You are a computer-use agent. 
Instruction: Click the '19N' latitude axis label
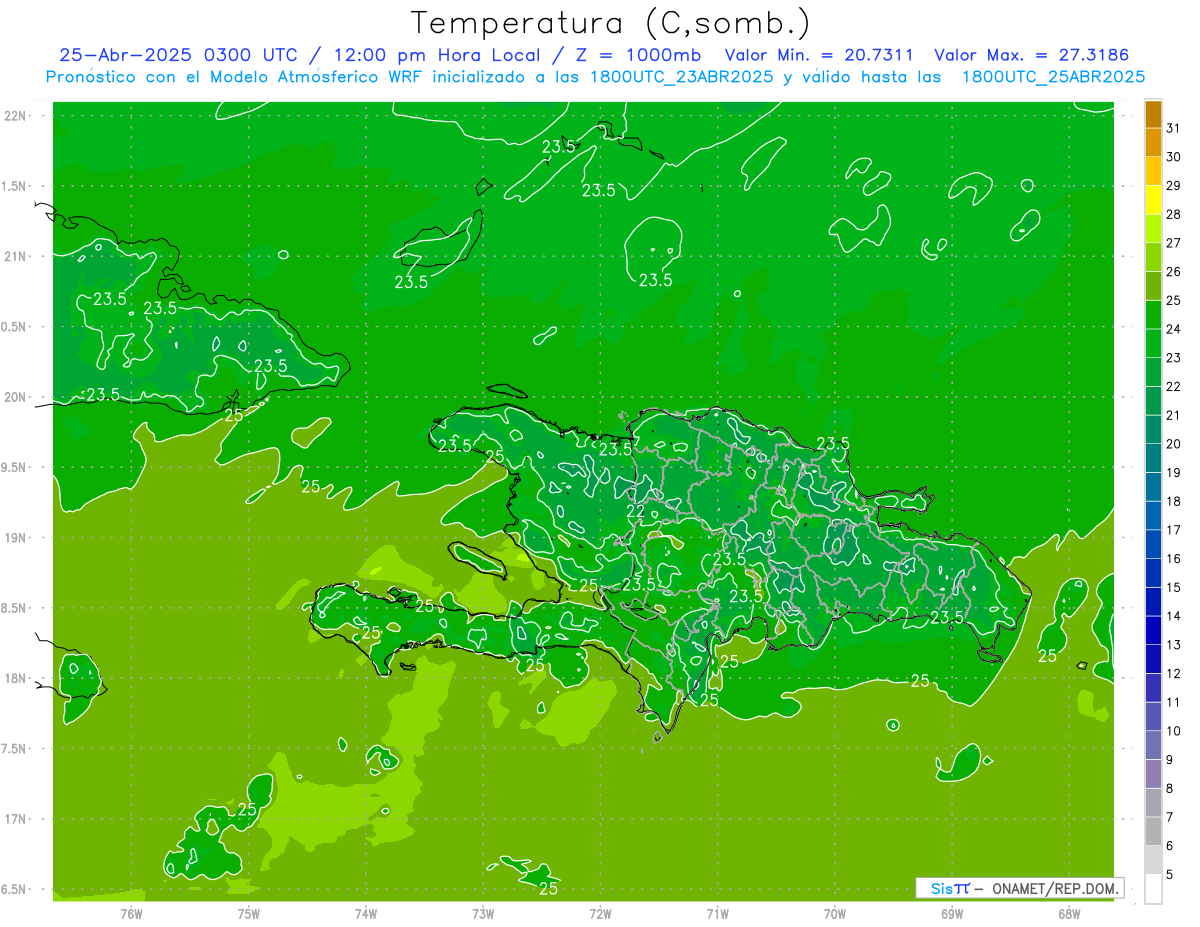(x=14, y=538)
